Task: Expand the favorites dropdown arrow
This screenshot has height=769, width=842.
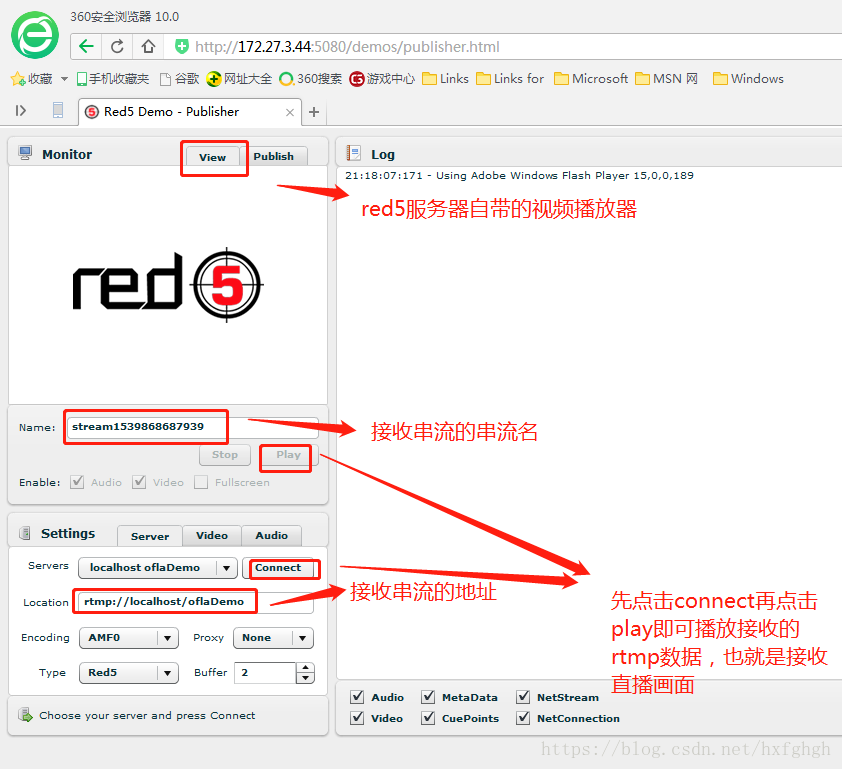Action: click(x=64, y=79)
